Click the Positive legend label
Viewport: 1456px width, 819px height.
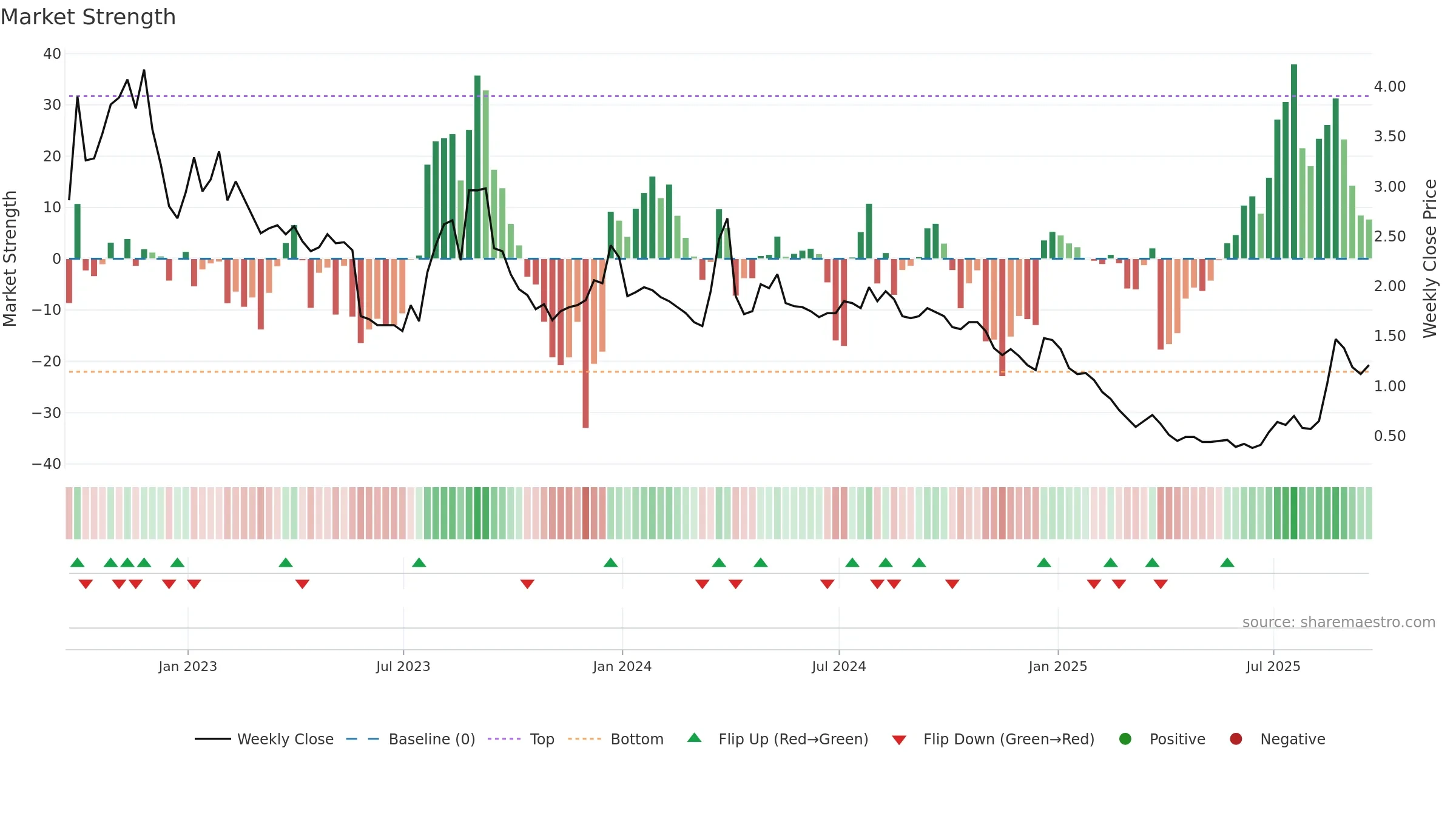click(x=1178, y=739)
